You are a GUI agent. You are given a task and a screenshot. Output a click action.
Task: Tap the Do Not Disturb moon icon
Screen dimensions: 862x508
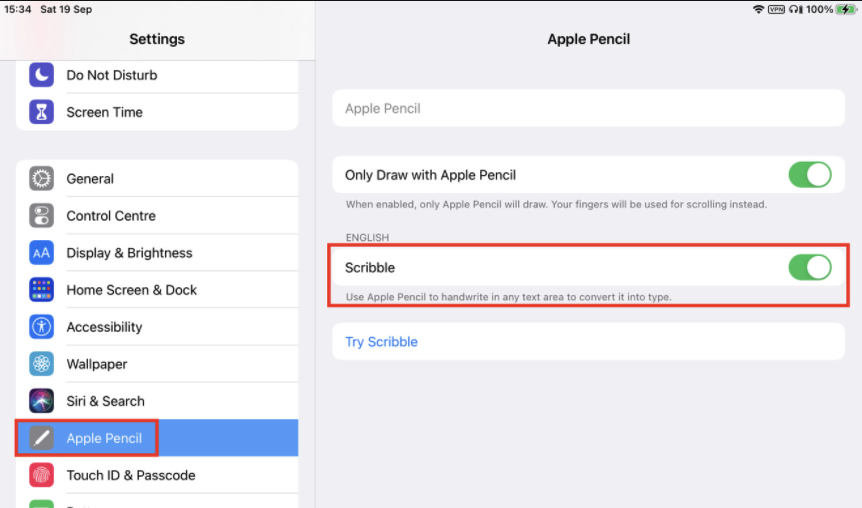(x=41, y=75)
